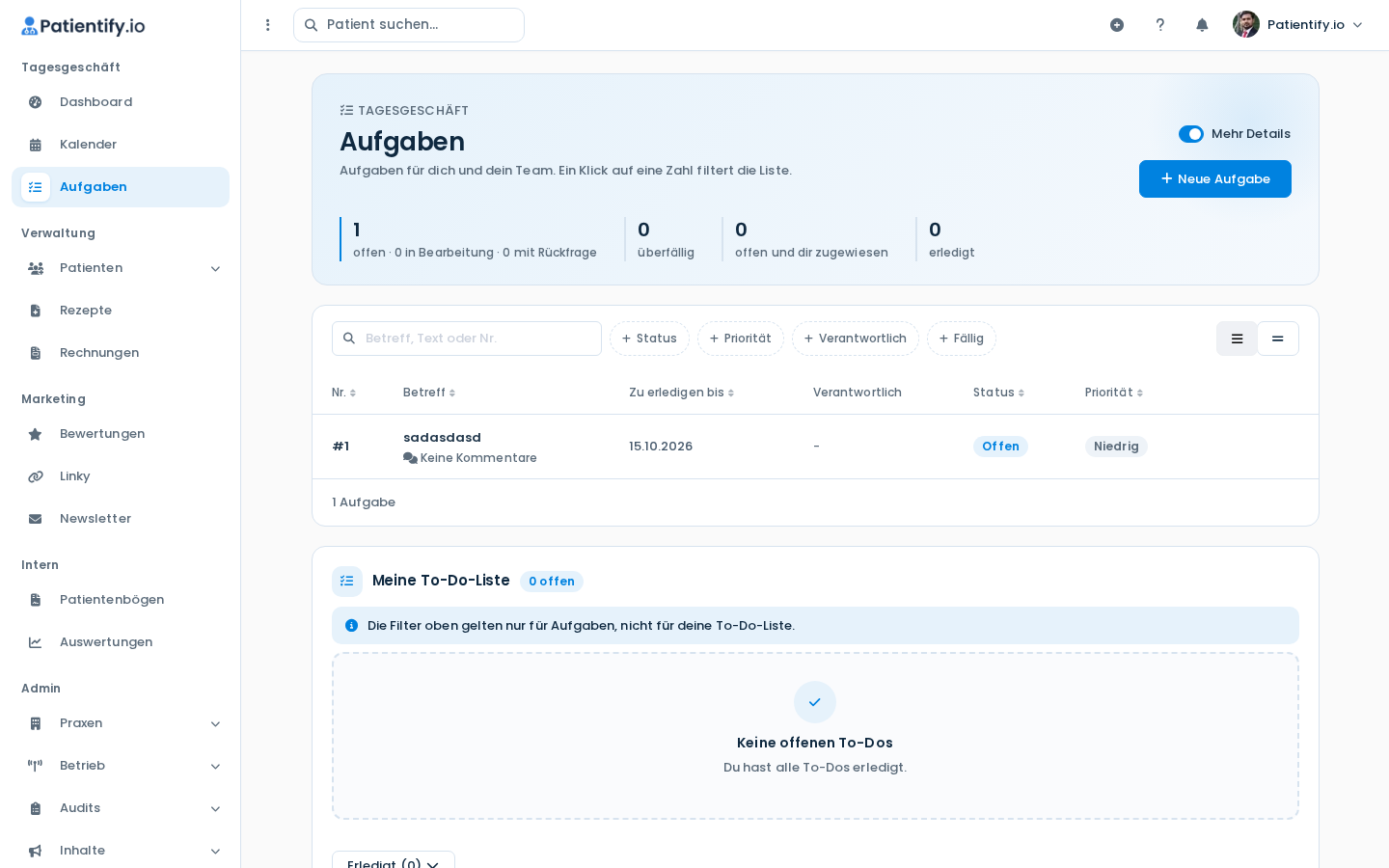
Task: Go to Patientenbögen page
Action: [x=121, y=600]
